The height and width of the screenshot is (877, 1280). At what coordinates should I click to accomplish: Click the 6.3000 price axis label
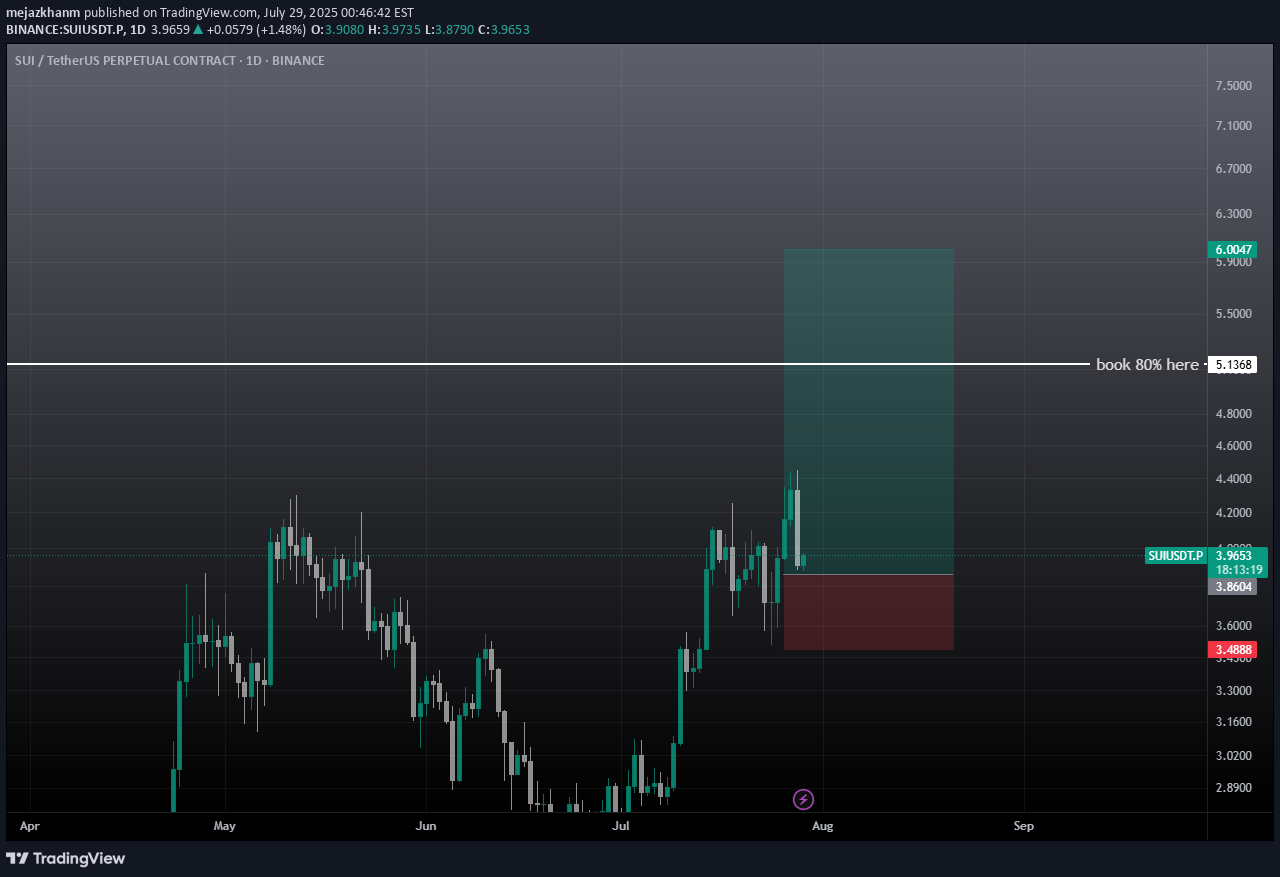point(1233,214)
